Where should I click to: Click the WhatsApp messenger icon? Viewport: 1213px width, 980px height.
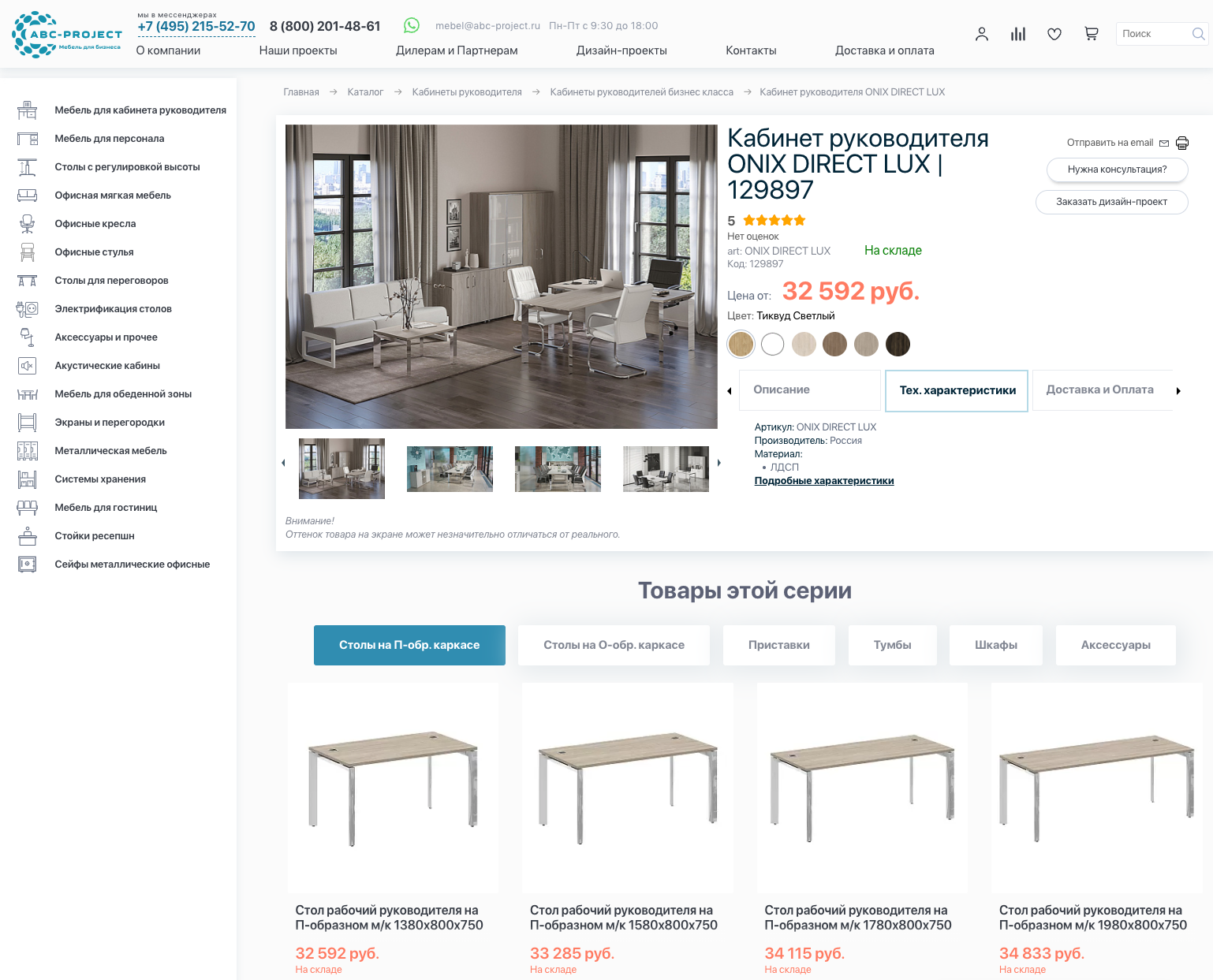412,25
